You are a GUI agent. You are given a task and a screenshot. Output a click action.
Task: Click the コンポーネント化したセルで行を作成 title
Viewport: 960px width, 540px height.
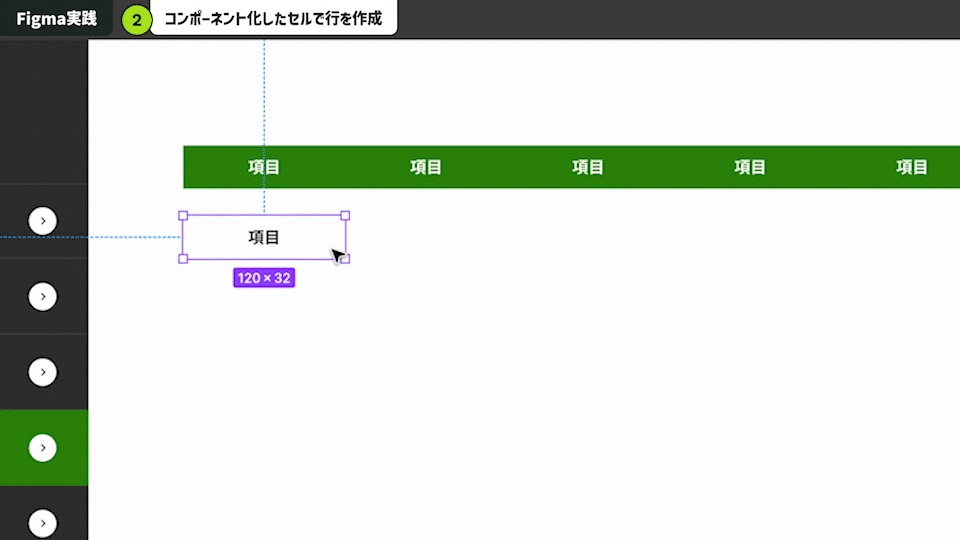[x=273, y=19]
